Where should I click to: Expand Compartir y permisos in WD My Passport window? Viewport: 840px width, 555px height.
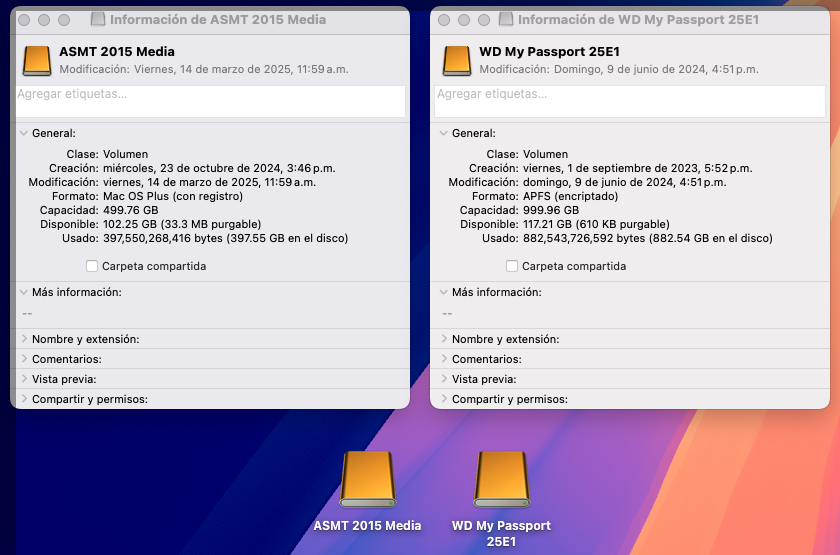point(444,399)
